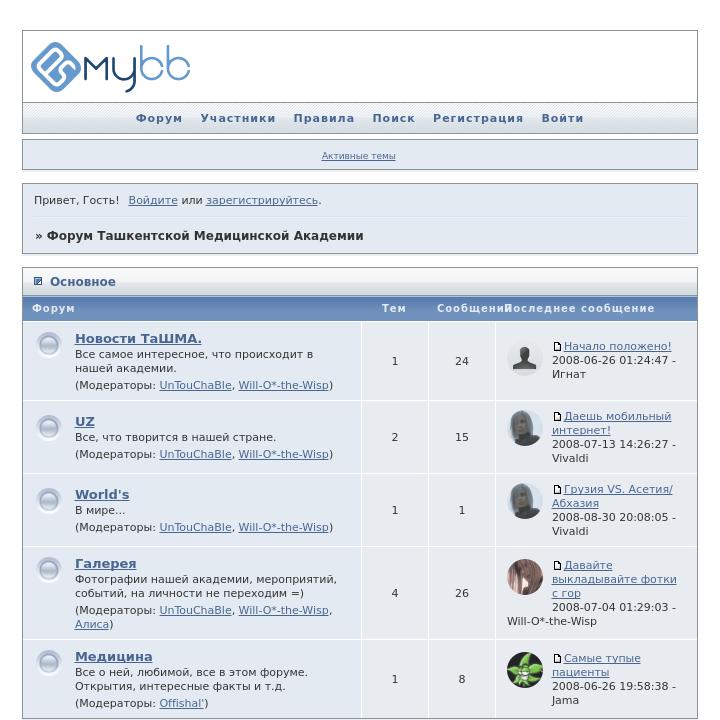This screenshot has height=720, width=720.
Task: Click the Галерея forum status icon
Action: click(x=49, y=569)
